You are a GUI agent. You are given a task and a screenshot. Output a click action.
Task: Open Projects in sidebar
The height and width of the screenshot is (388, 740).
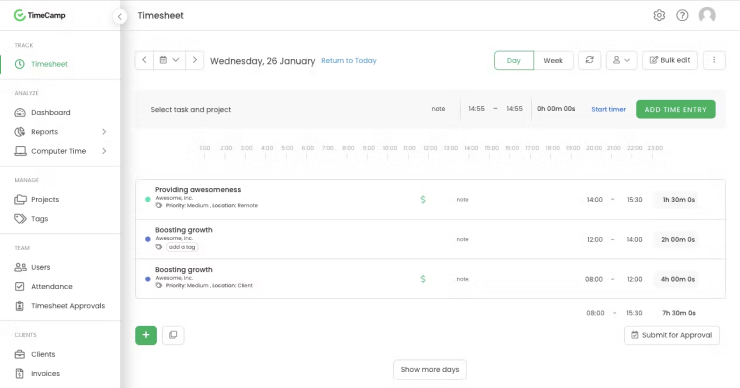tap(45, 199)
